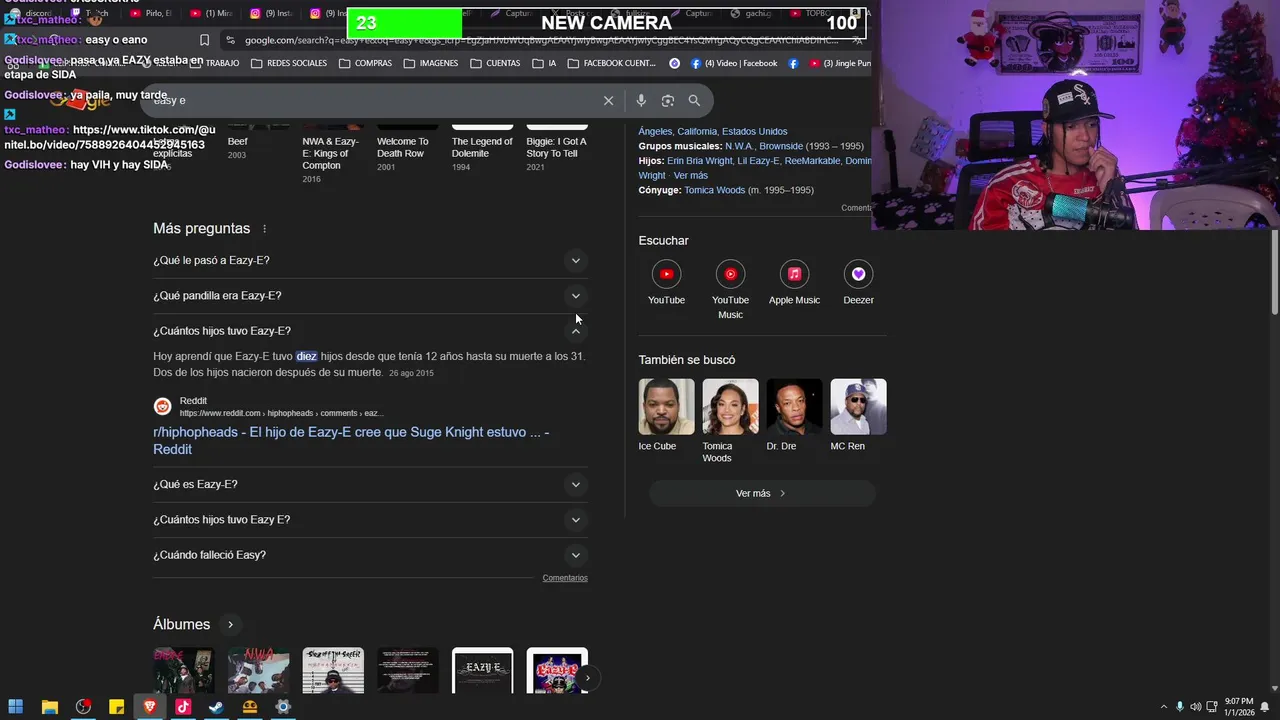The width and height of the screenshot is (1280, 720).
Task: Open NWA & Eazy-E: Kings of Compton movie
Action: 333,155
